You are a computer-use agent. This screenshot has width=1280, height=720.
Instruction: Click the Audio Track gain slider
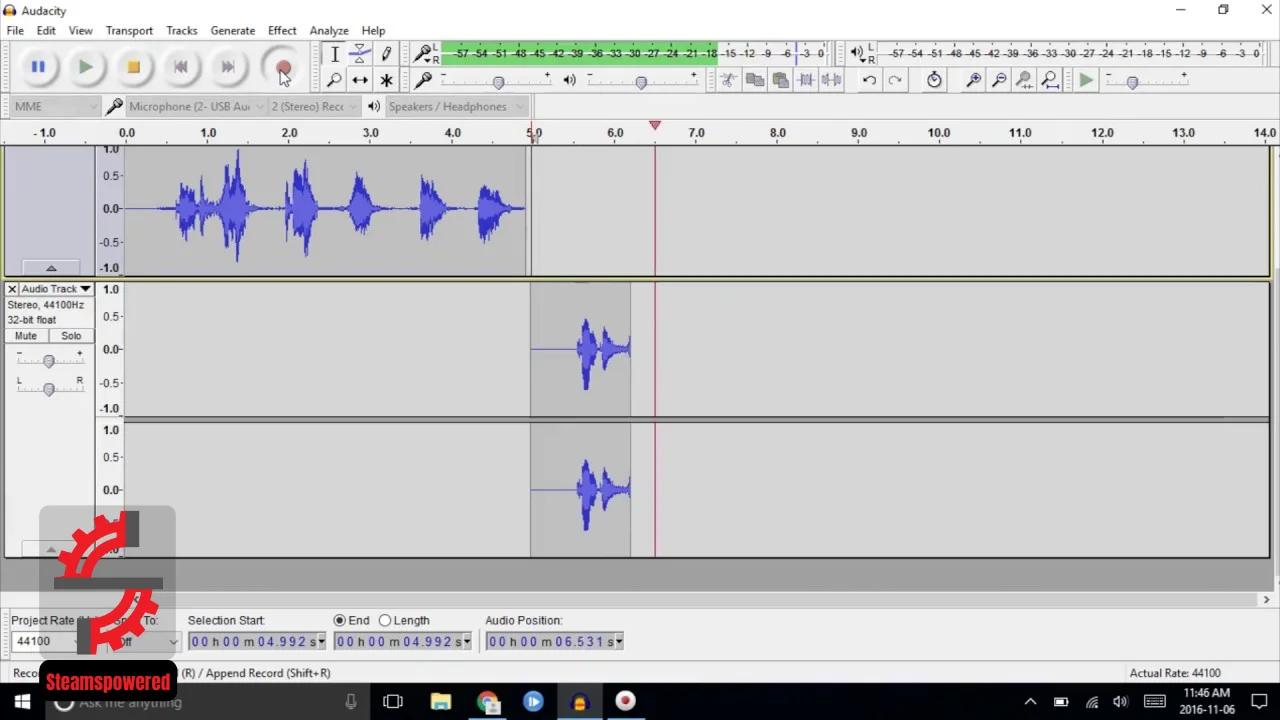coord(48,360)
